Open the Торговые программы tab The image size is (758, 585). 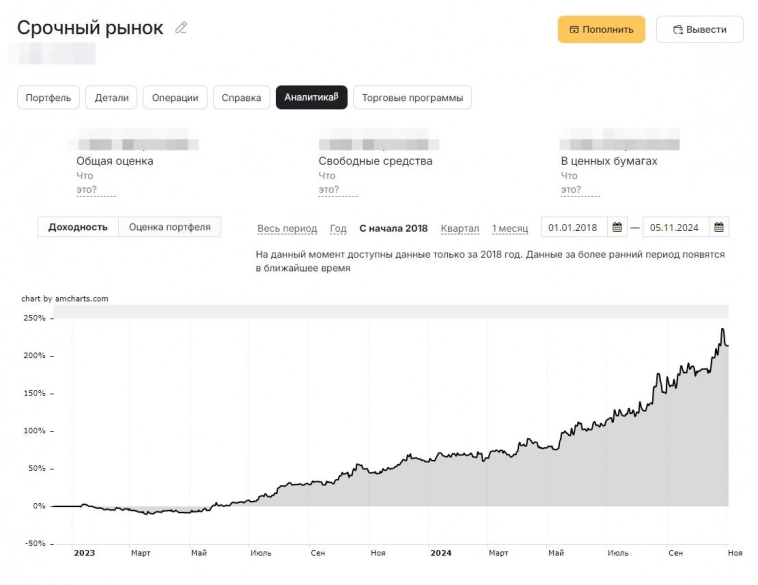412,97
